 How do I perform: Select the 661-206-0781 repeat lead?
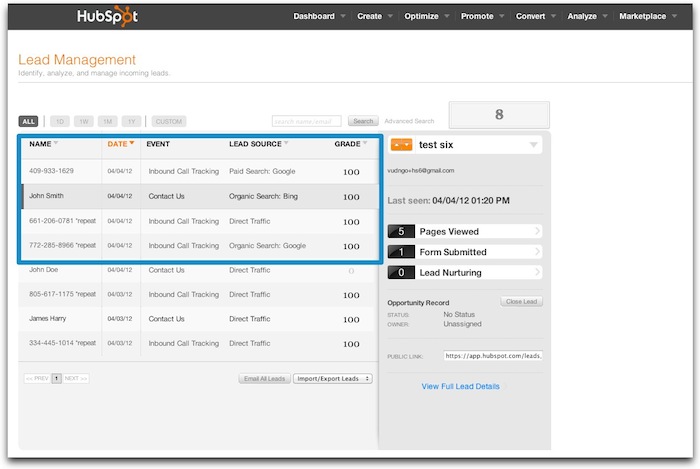[x=199, y=221]
